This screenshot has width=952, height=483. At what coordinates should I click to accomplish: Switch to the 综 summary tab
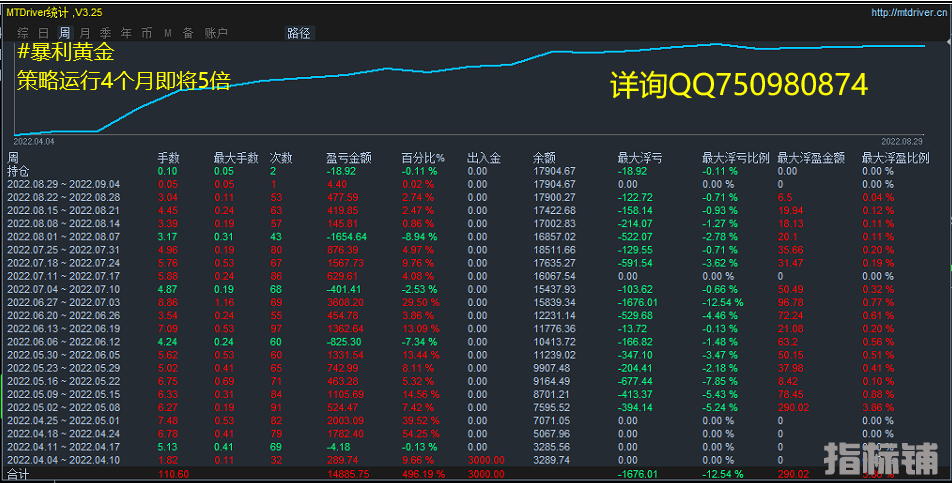(x=22, y=33)
